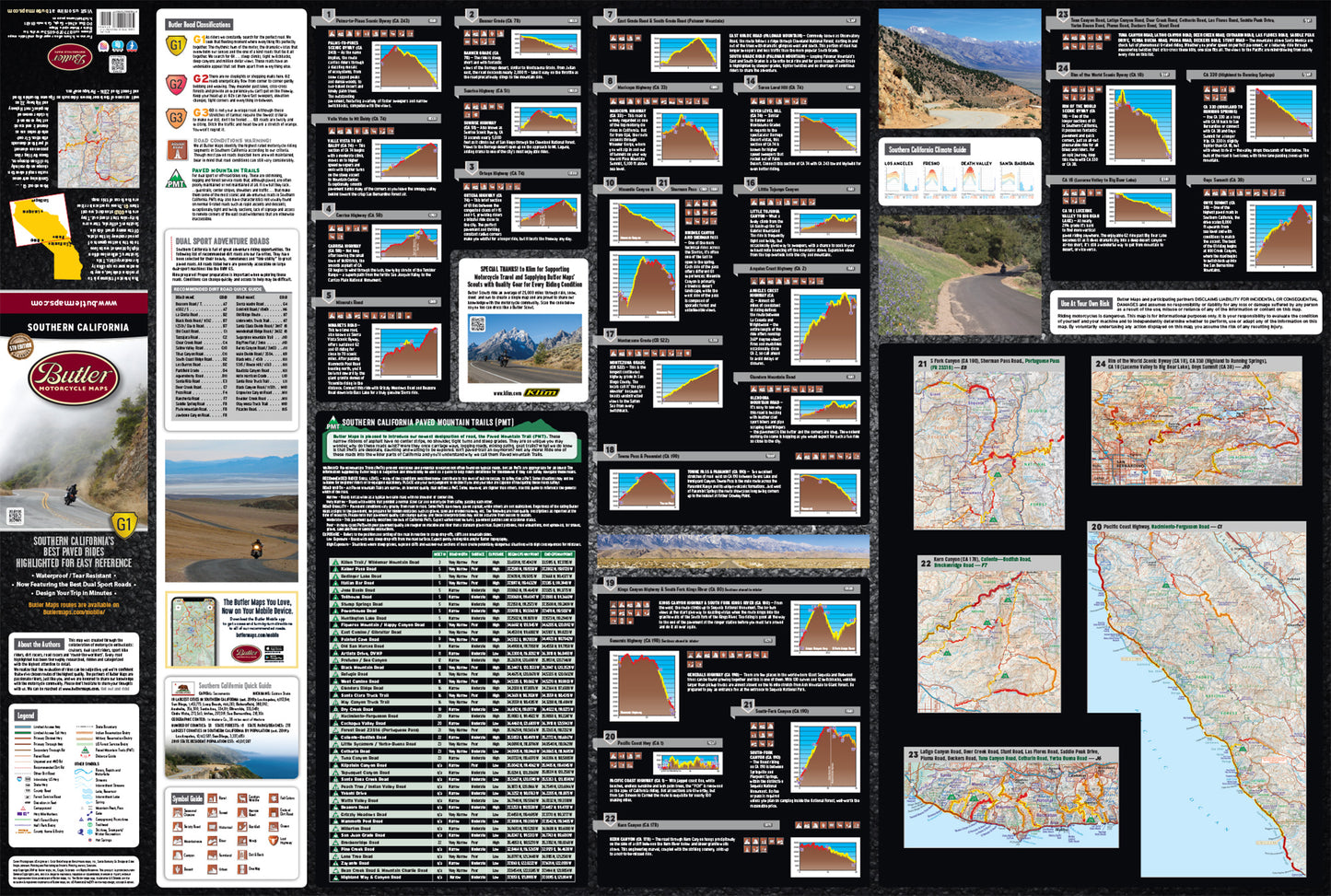The image size is (1331, 896).
Task: Click the G1 shield in Butler Road Classifications
Action: pos(176,45)
